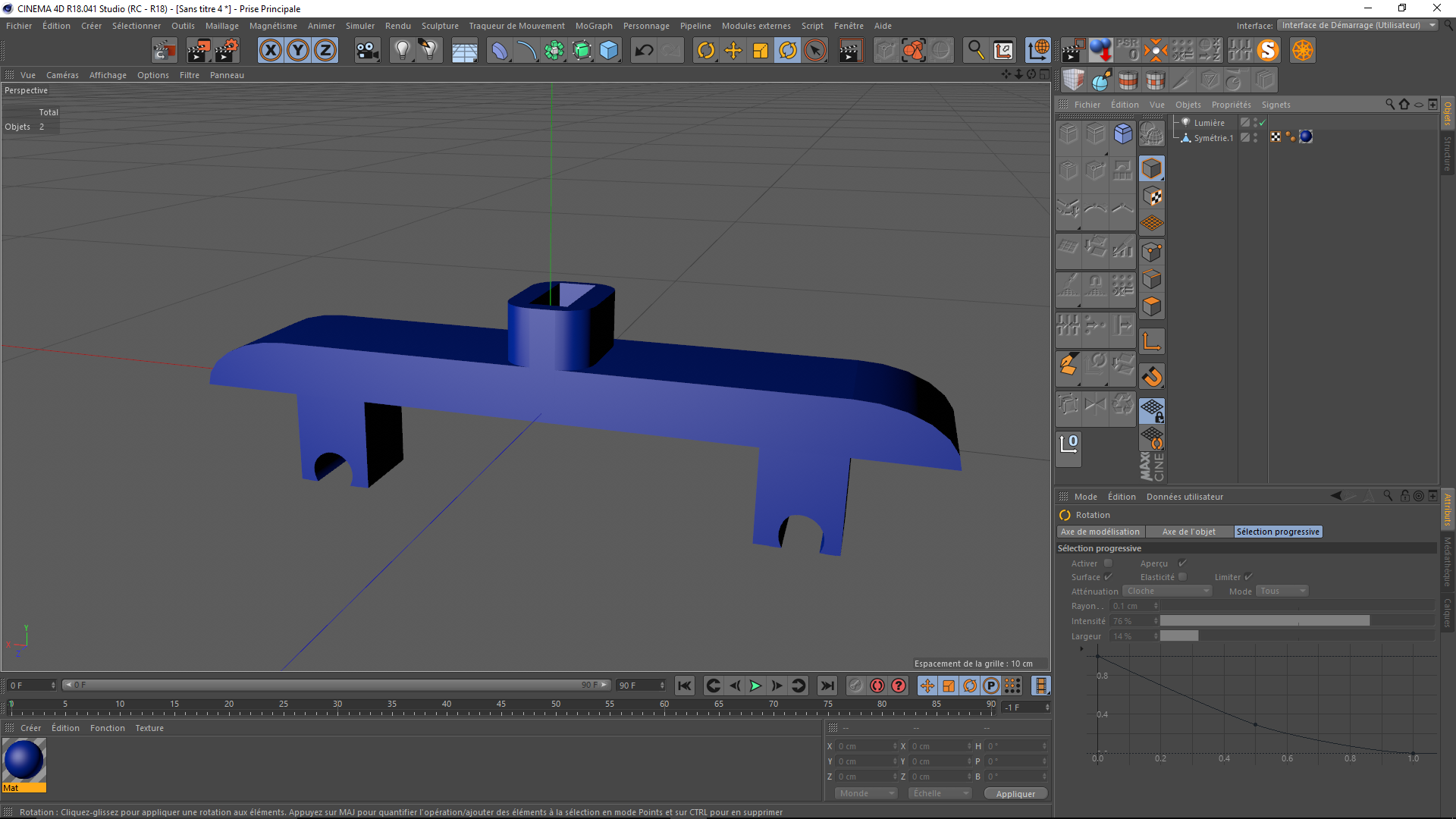The image size is (1456, 819).
Task: Toggle world coordinate system icon
Action: click(x=1037, y=51)
